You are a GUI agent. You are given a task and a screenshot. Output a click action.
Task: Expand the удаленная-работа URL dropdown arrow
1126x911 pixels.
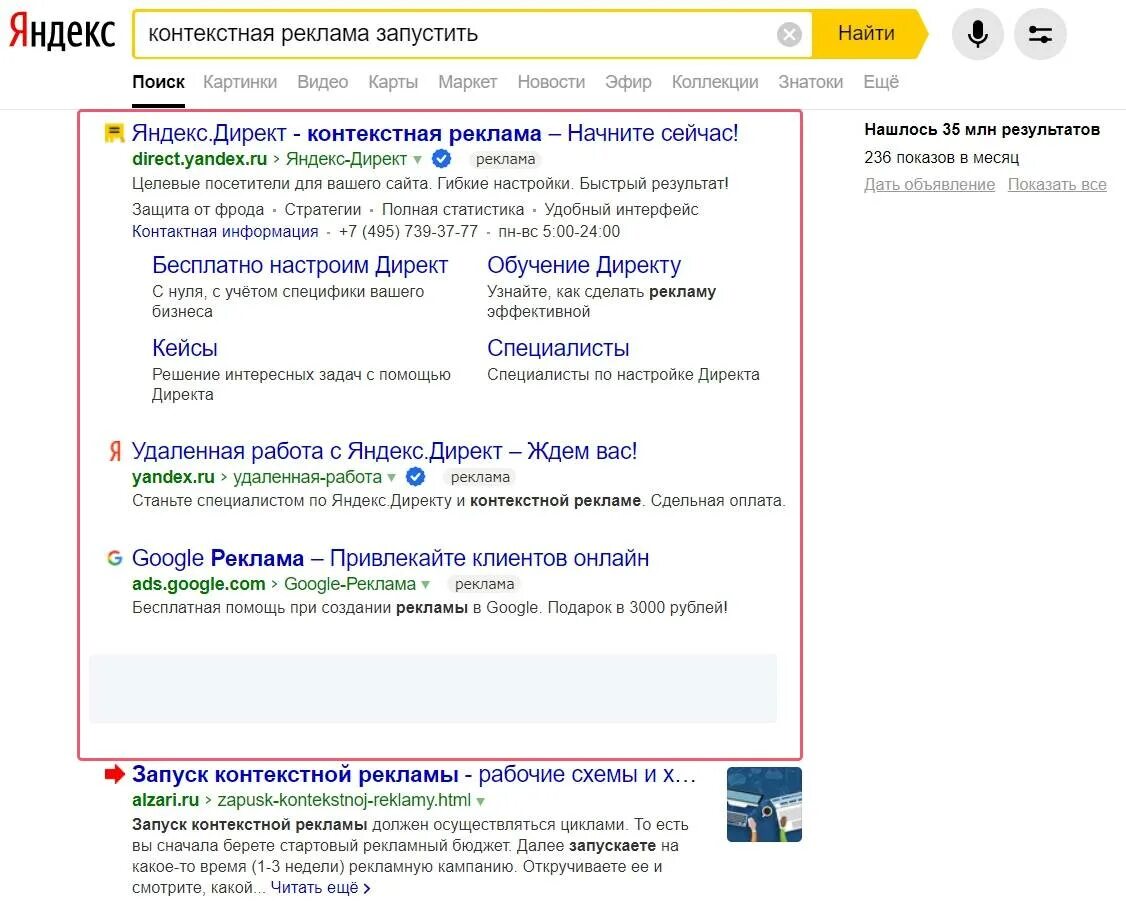(391, 477)
